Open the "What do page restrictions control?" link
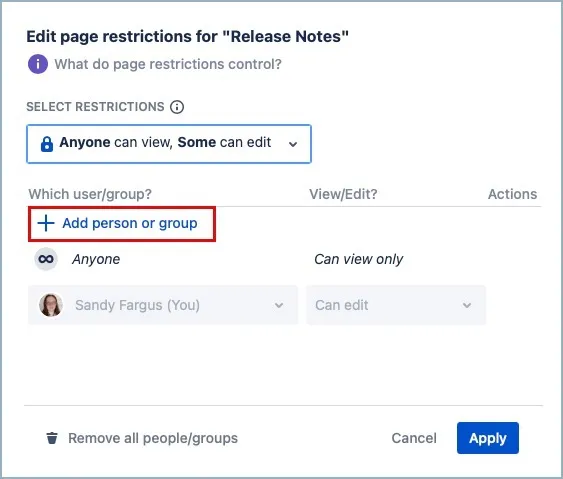Screen dimensions: 563x479 click(x=168, y=64)
